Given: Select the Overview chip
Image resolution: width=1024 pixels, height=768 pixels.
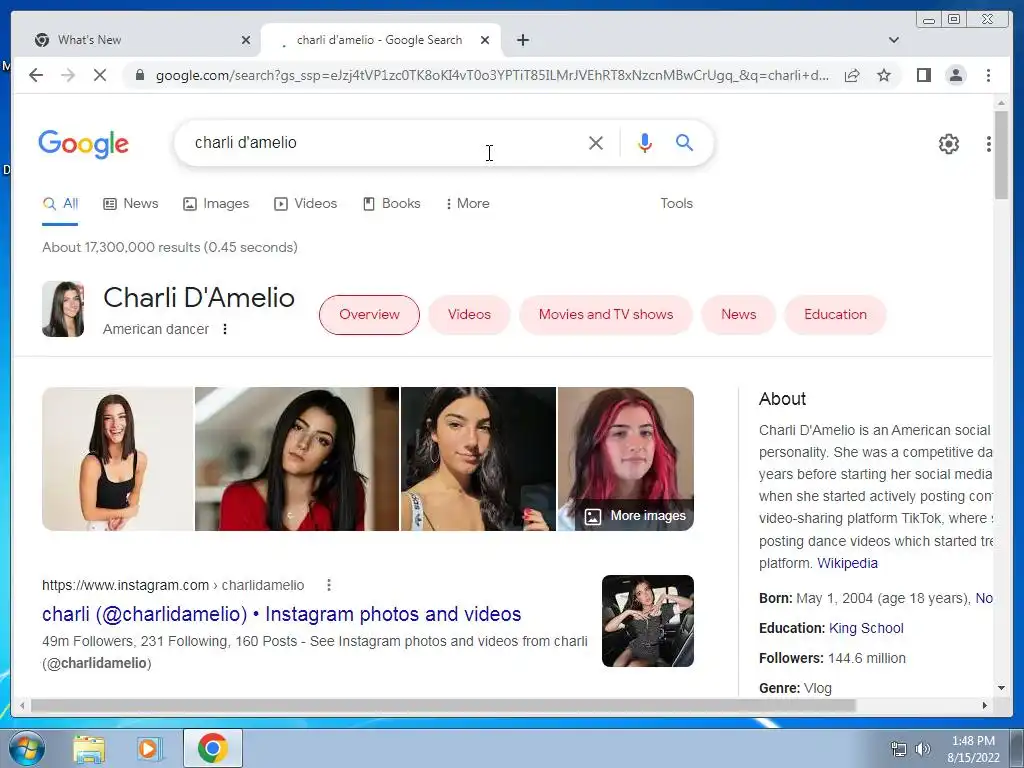Looking at the screenshot, I should [369, 315].
